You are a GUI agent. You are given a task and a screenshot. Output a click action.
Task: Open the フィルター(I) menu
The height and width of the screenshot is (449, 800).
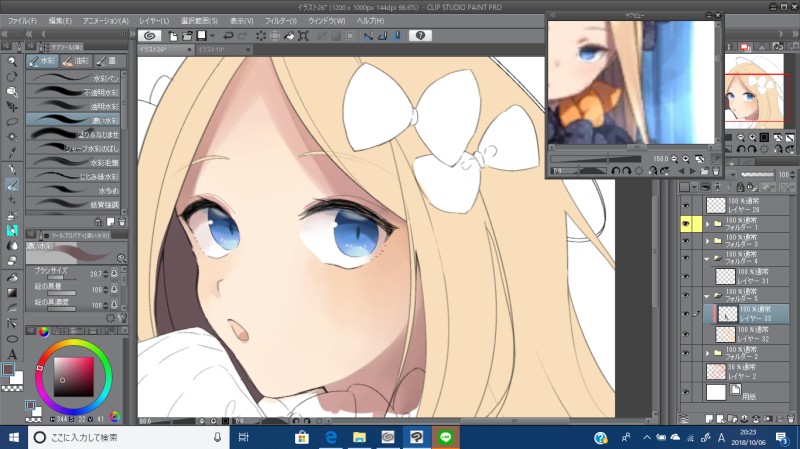tap(281, 21)
